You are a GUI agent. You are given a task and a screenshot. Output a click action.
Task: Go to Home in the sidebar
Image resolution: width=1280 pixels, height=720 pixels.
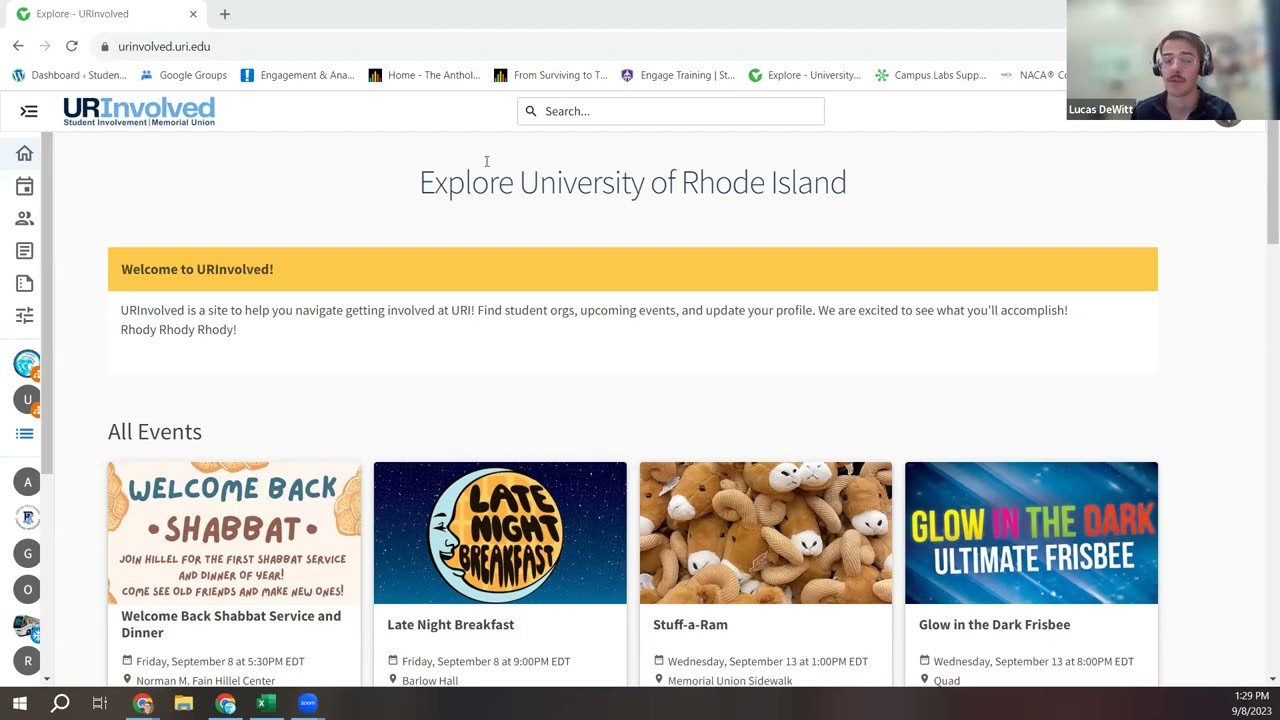25,153
